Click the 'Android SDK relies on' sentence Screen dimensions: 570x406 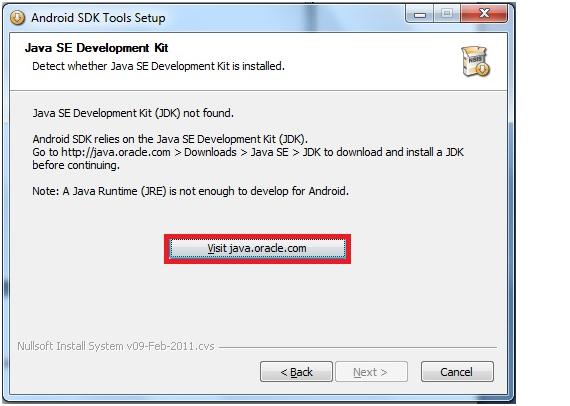coord(170,139)
